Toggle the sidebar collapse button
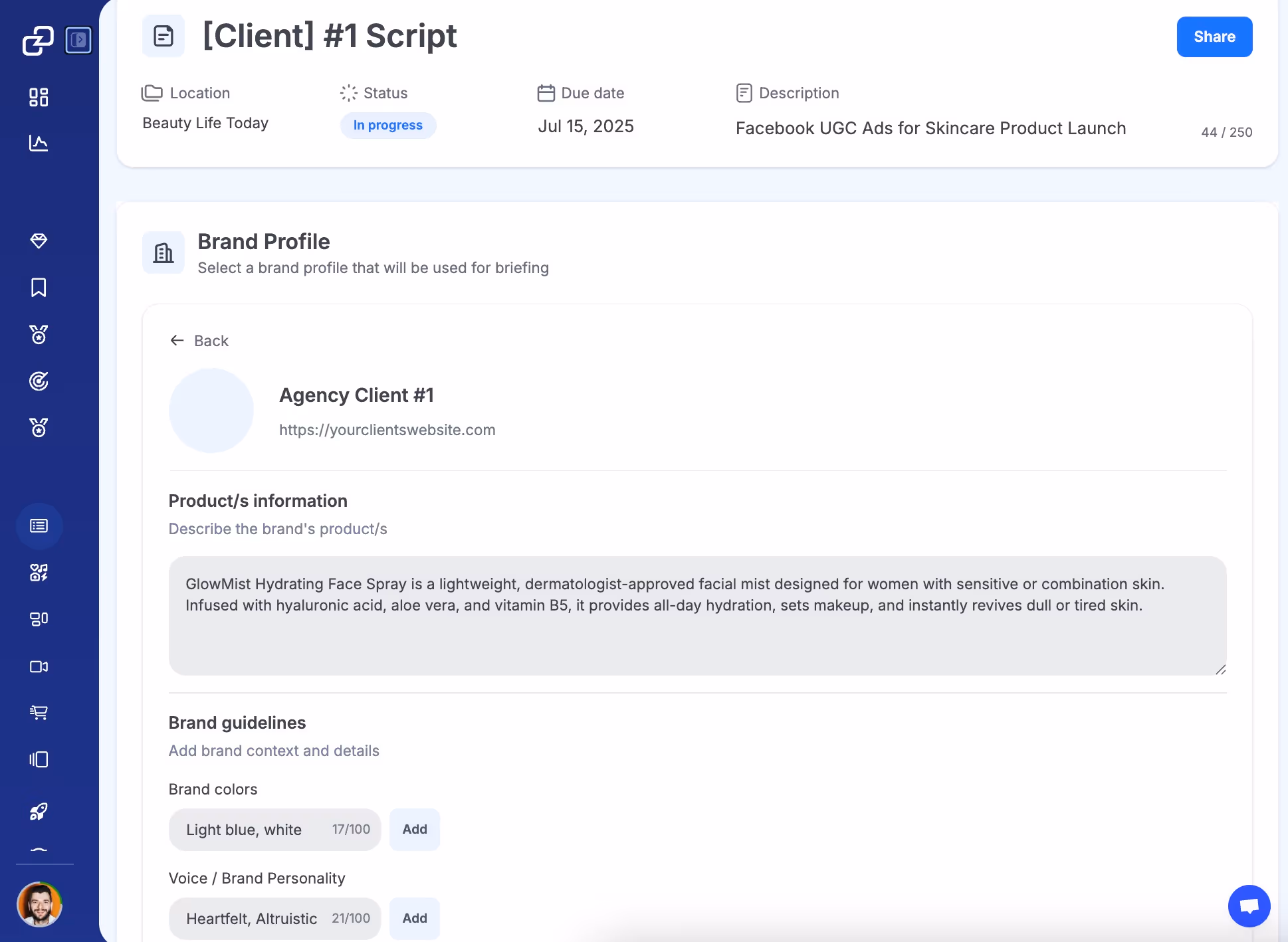This screenshot has width=1288, height=942. coord(78,40)
